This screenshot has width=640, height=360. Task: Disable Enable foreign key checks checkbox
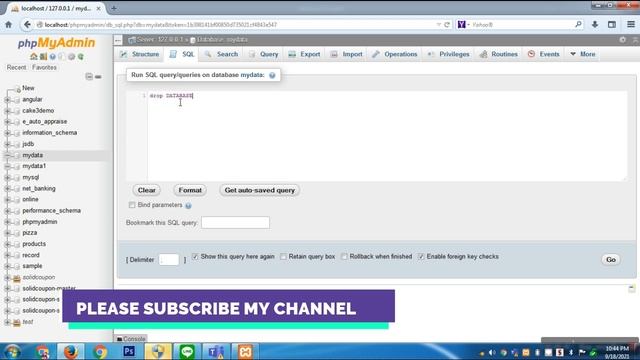point(421,257)
